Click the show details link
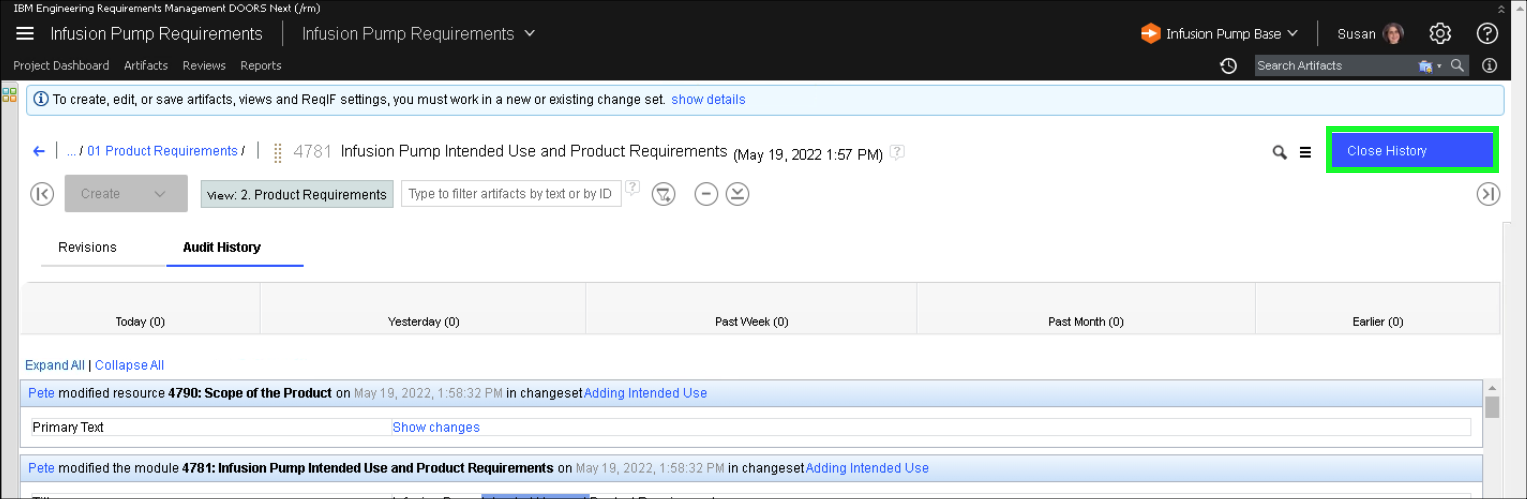 [x=708, y=100]
